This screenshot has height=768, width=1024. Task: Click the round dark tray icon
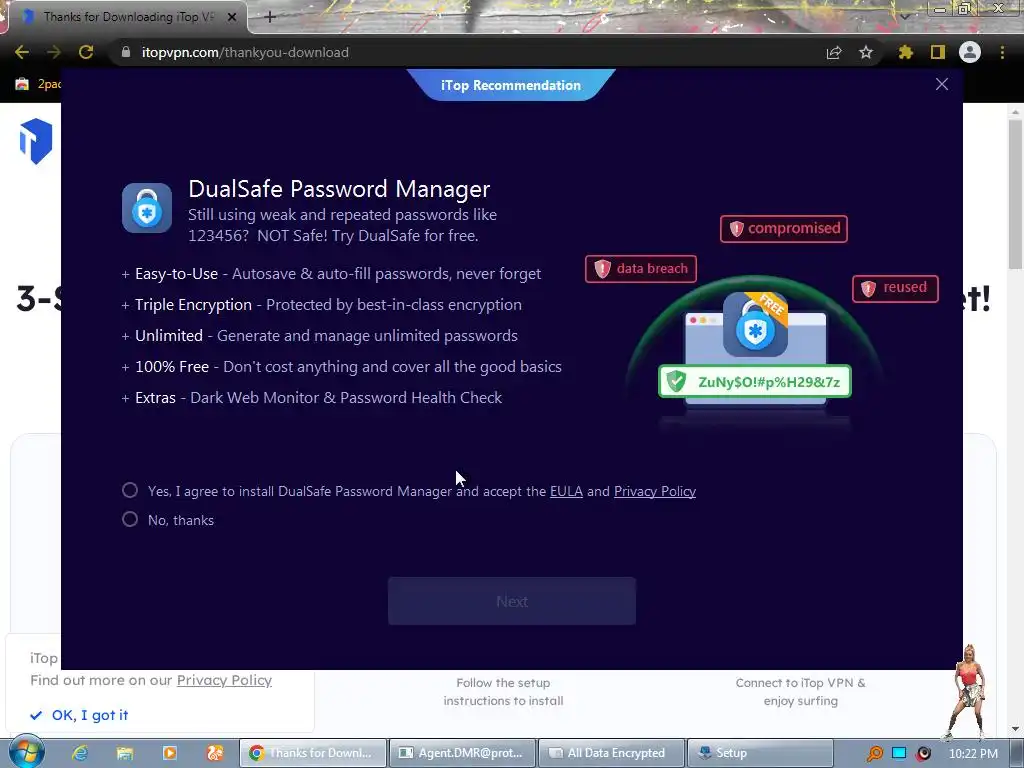pyautogui.click(x=923, y=754)
